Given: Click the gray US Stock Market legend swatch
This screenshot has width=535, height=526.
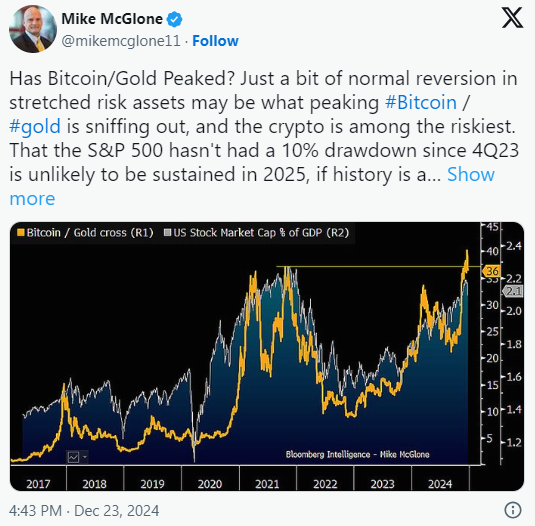Looking at the screenshot, I should (167, 233).
